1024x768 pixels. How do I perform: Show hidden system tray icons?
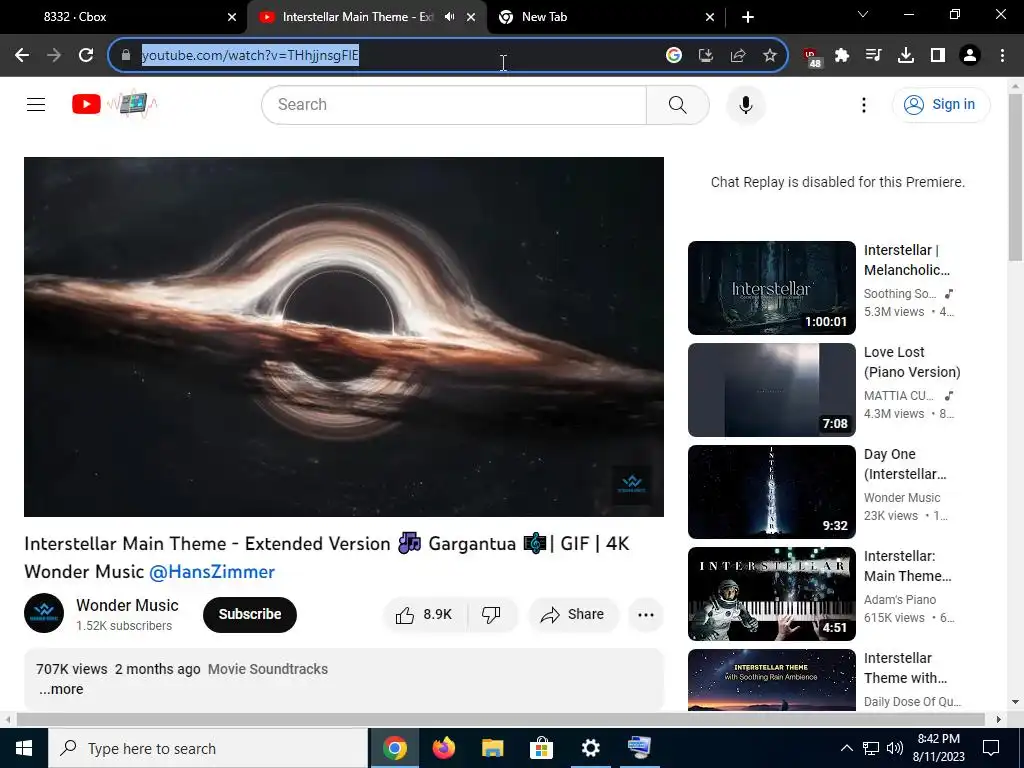coord(846,748)
